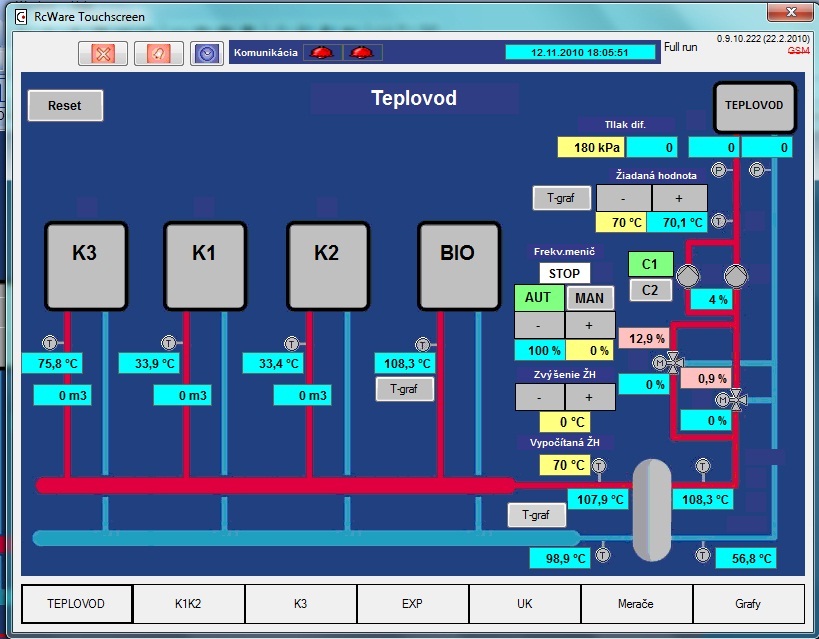
Task: Decrease frequency converter value with minus
Action: (539, 325)
